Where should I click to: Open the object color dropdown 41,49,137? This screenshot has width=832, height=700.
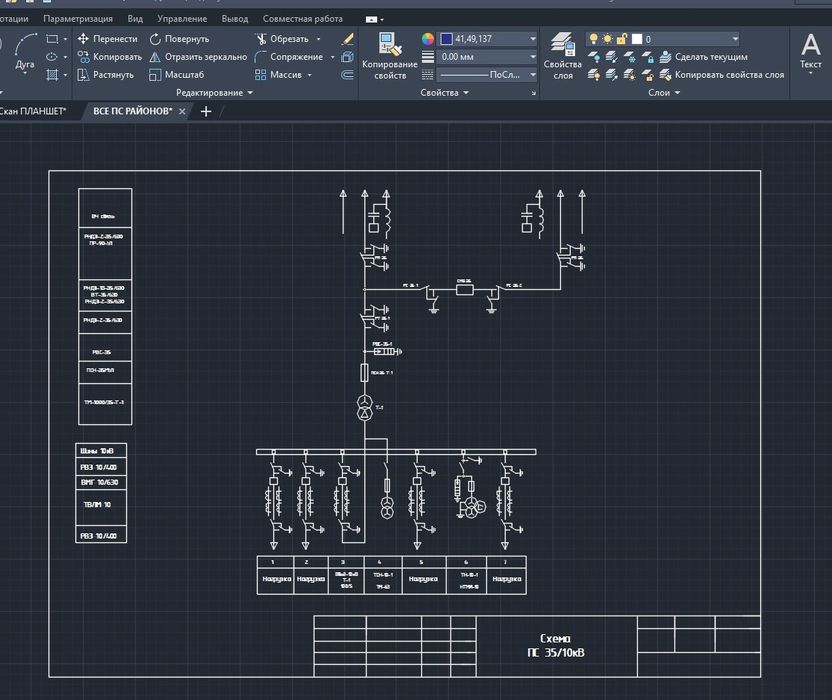click(x=488, y=39)
